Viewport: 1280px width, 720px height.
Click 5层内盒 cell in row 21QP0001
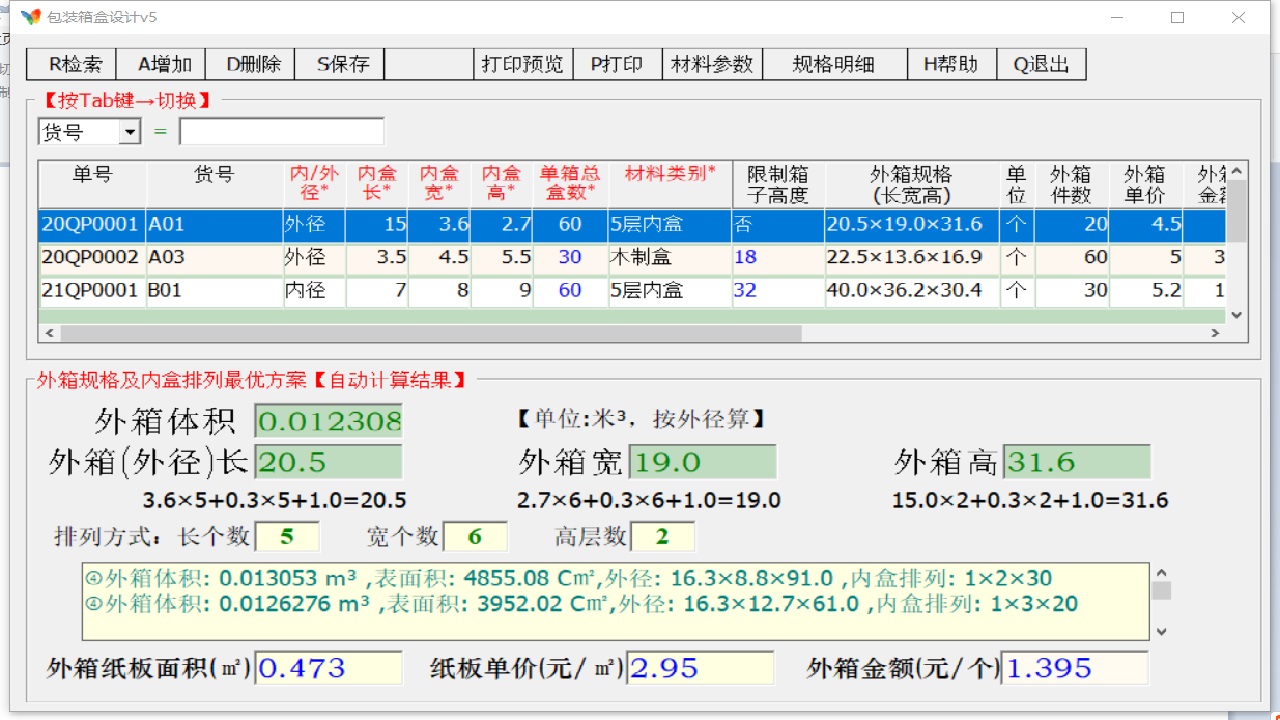pyautogui.click(x=669, y=291)
